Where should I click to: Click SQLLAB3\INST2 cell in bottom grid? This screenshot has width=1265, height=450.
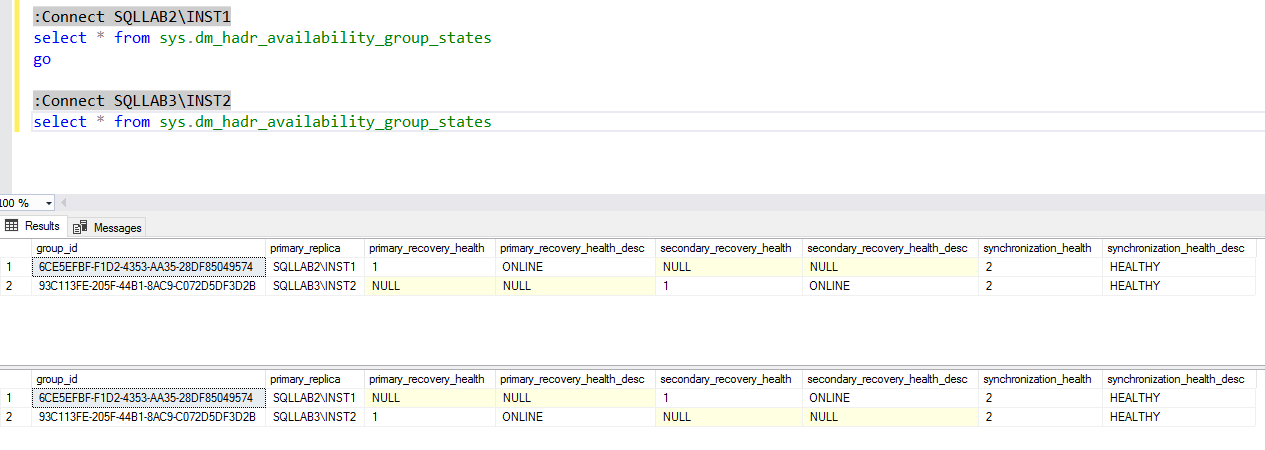tap(314, 417)
